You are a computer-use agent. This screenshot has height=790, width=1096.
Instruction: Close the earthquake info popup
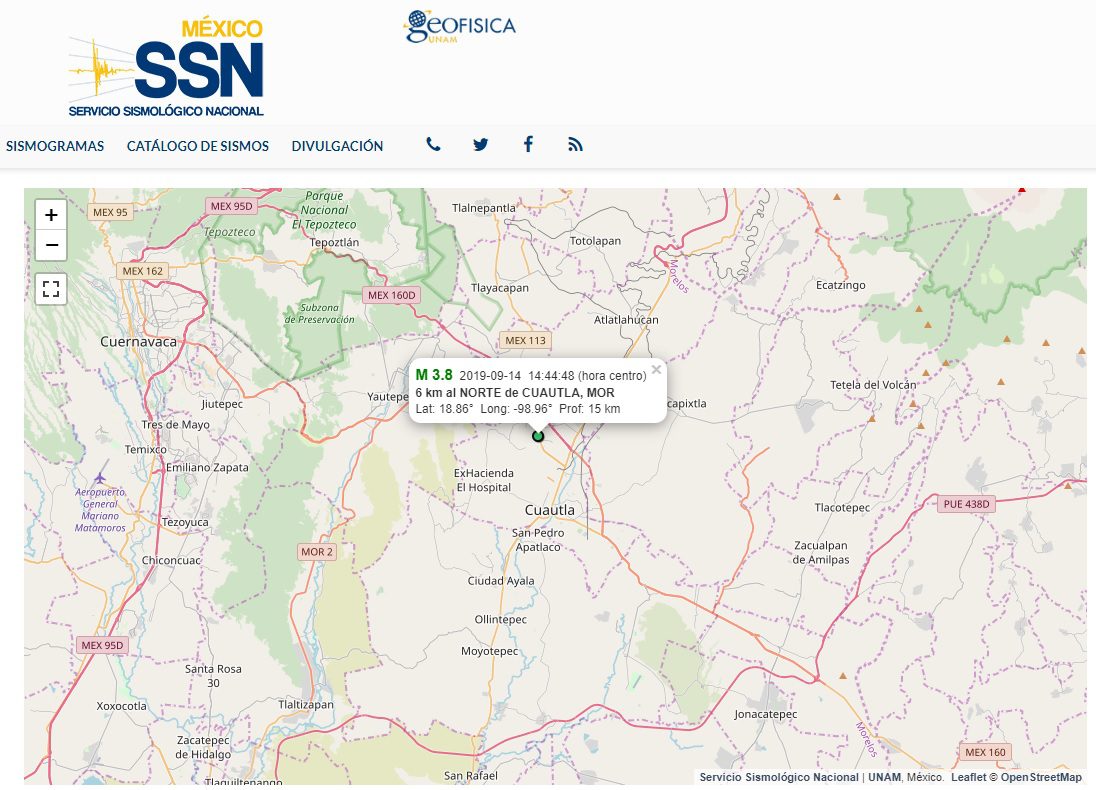tap(656, 370)
